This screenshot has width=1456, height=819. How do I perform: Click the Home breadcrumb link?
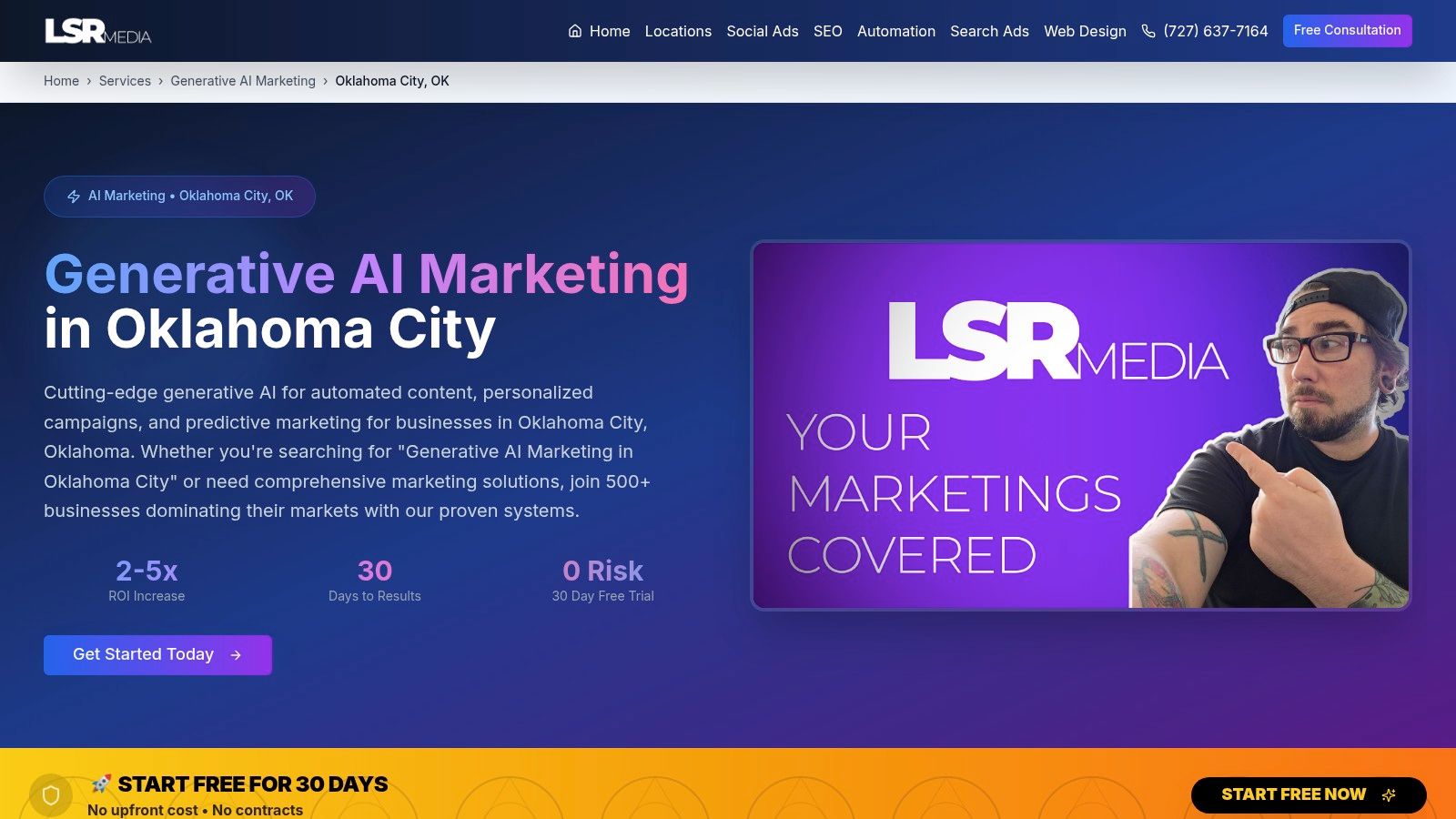(x=61, y=81)
